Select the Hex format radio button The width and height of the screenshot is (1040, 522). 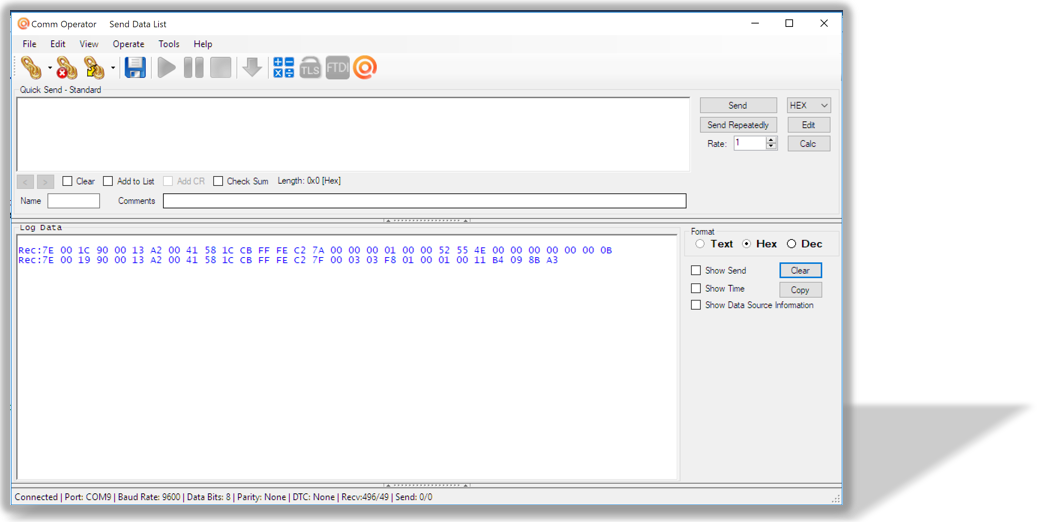[746, 244]
